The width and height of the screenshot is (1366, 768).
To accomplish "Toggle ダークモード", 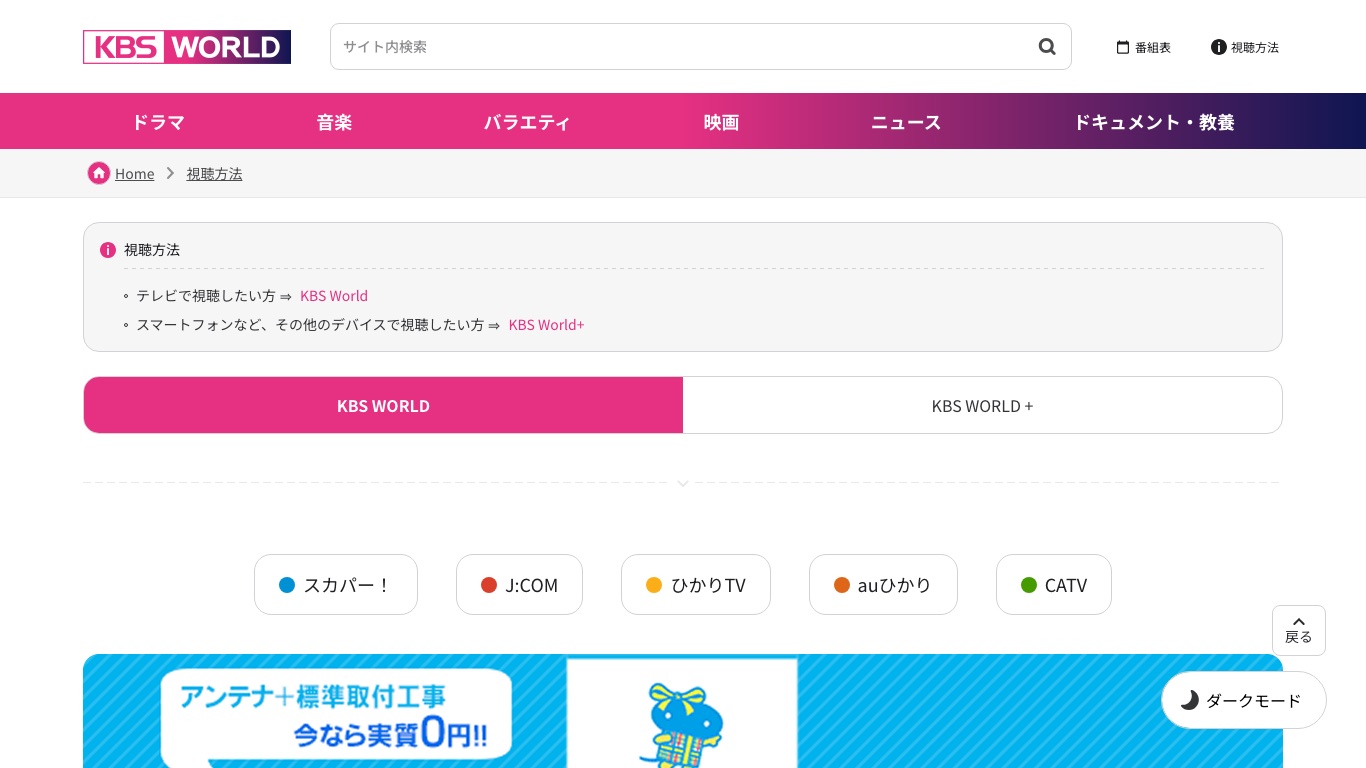I will pyautogui.click(x=1243, y=700).
